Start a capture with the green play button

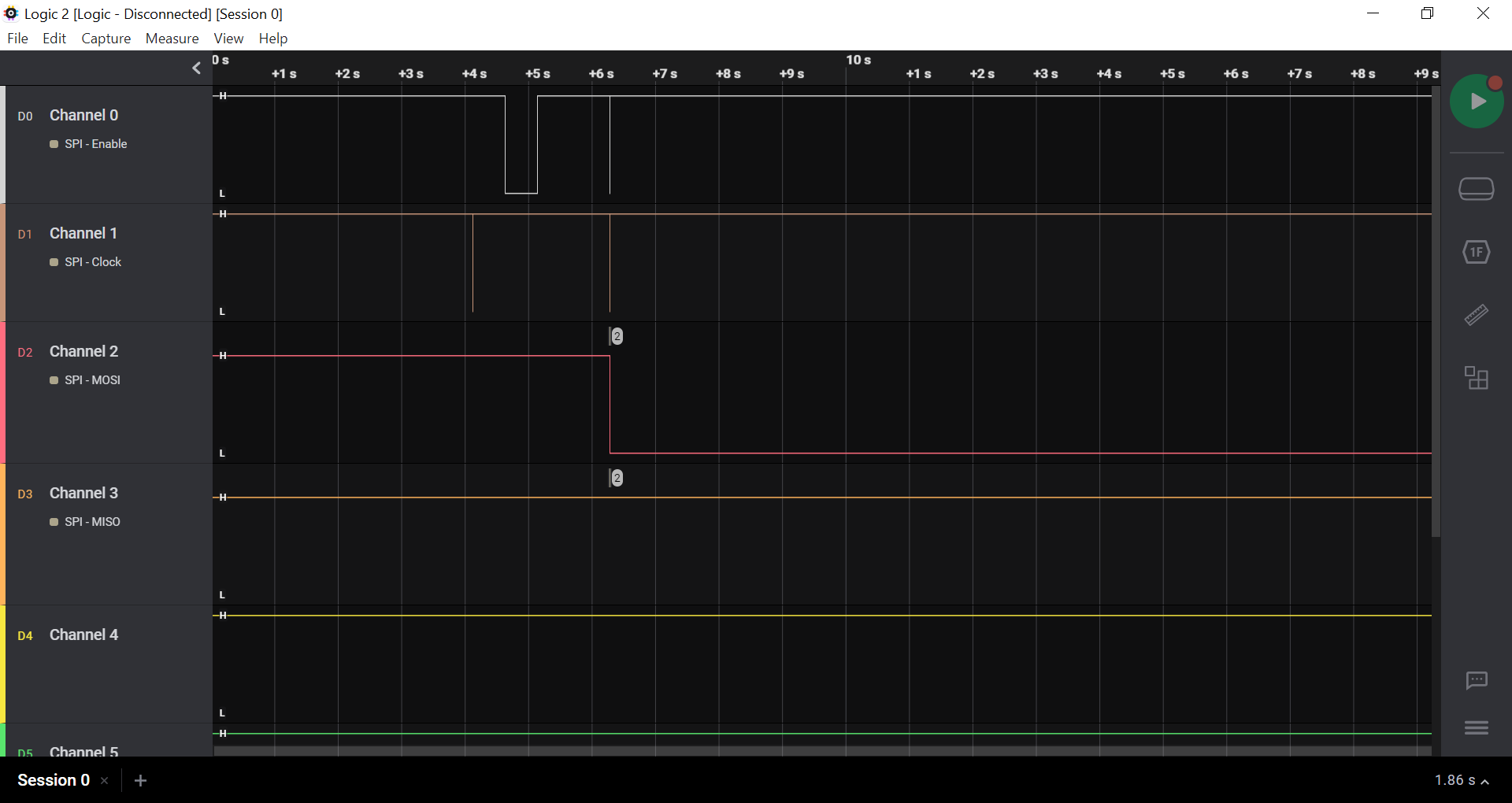pyautogui.click(x=1477, y=101)
